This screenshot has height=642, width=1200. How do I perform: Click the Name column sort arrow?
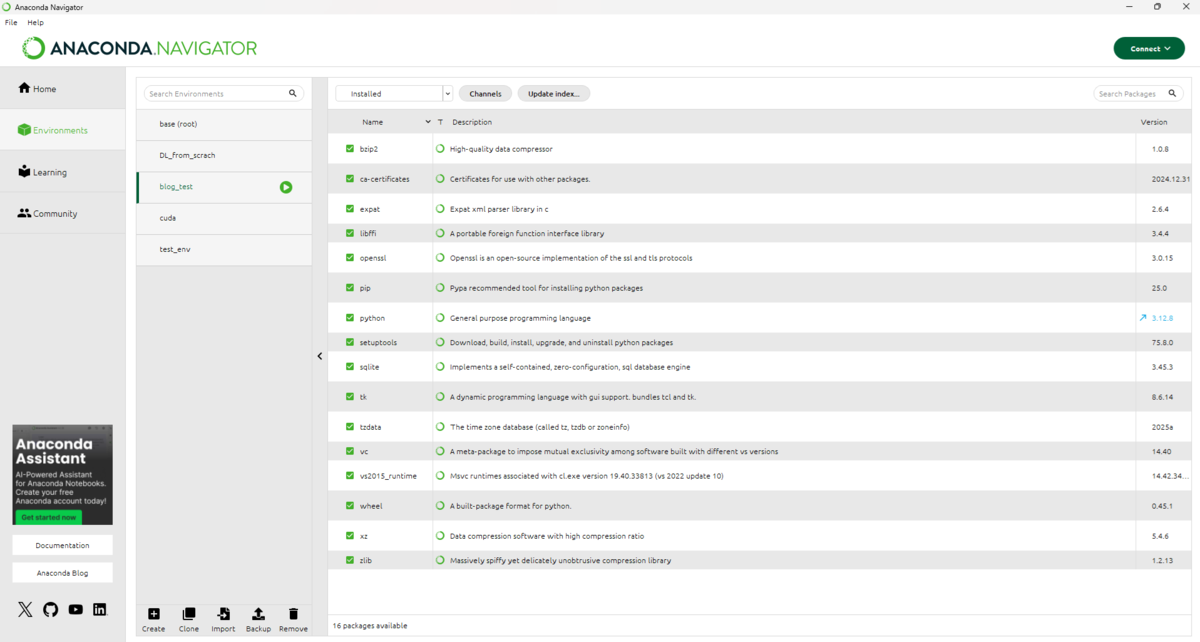click(428, 122)
